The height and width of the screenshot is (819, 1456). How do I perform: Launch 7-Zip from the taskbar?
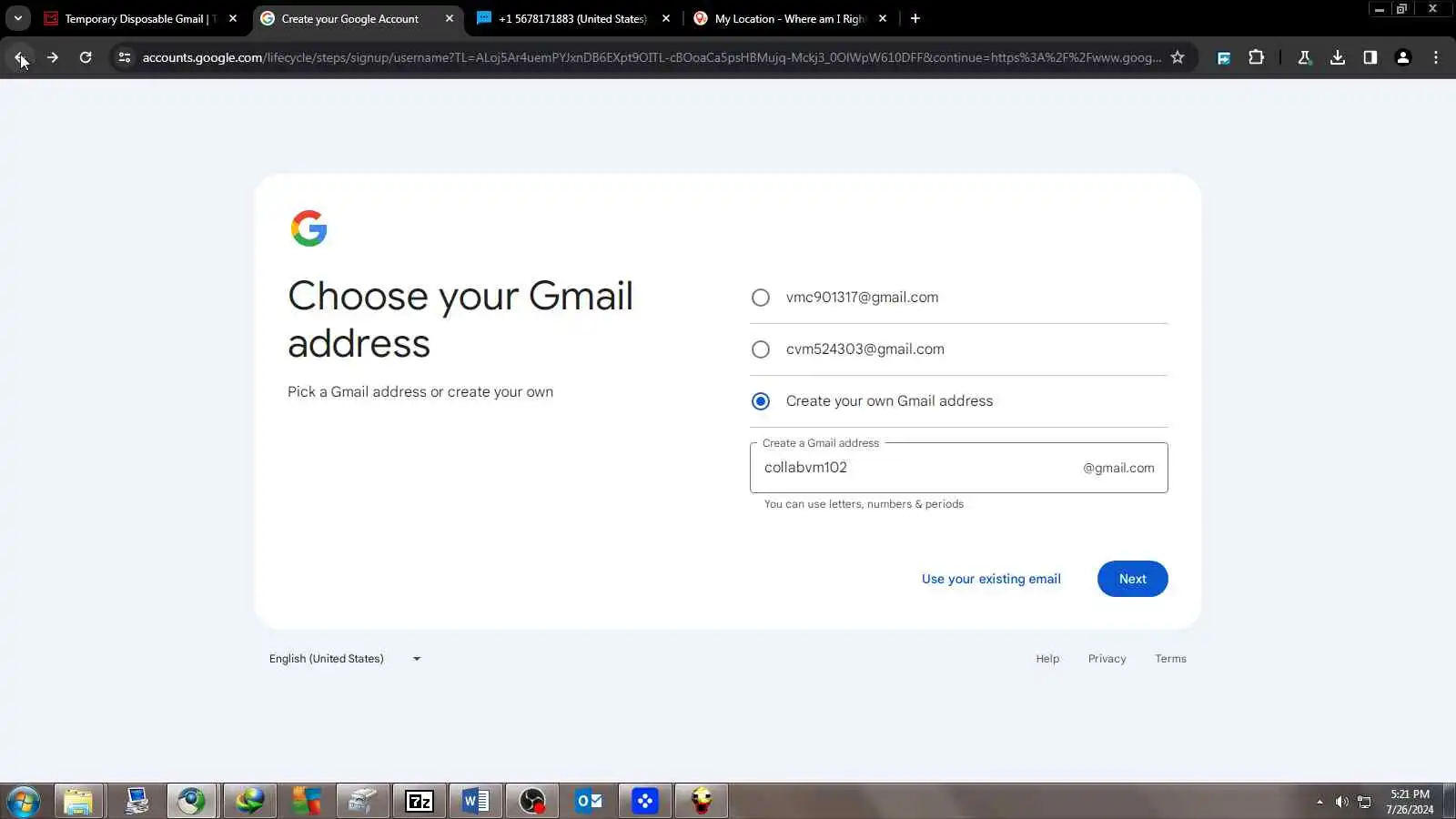point(420,802)
